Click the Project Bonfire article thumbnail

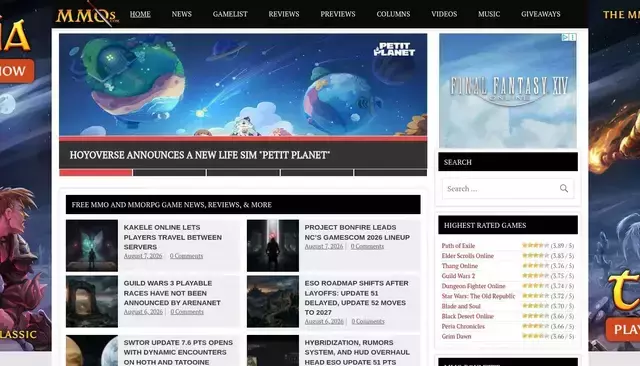point(273,246)
